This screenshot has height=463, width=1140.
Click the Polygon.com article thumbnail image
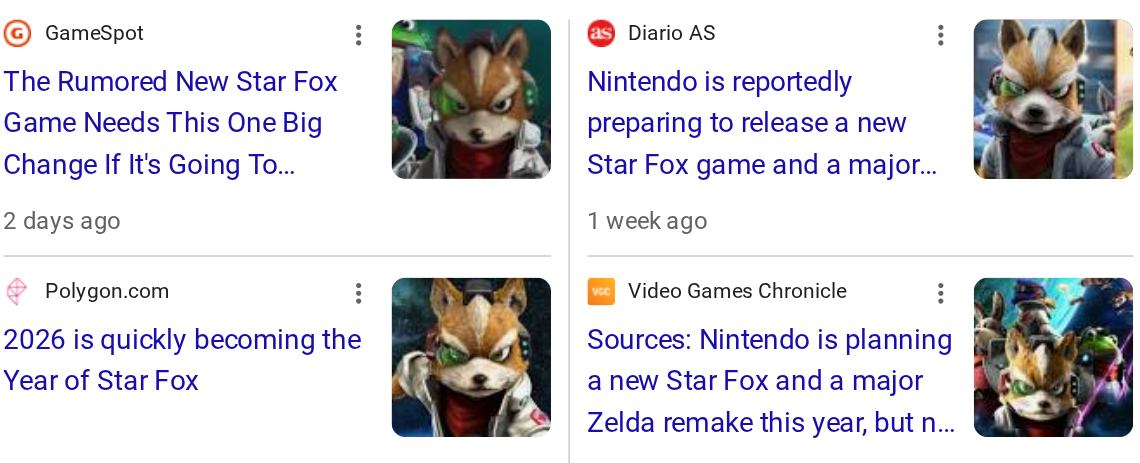(x=471, y=357)
